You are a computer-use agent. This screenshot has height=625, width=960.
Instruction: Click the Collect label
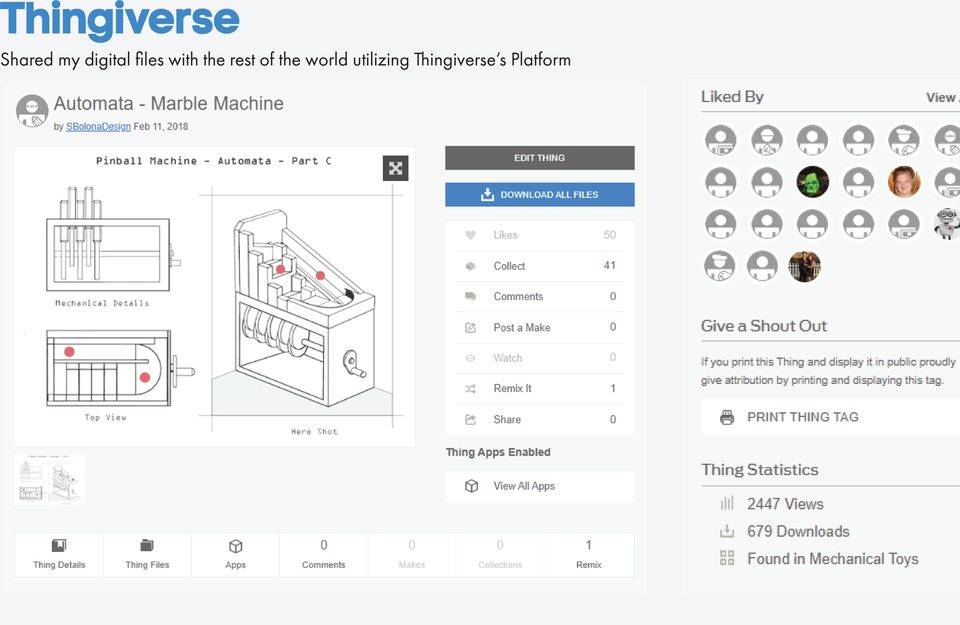509,266
